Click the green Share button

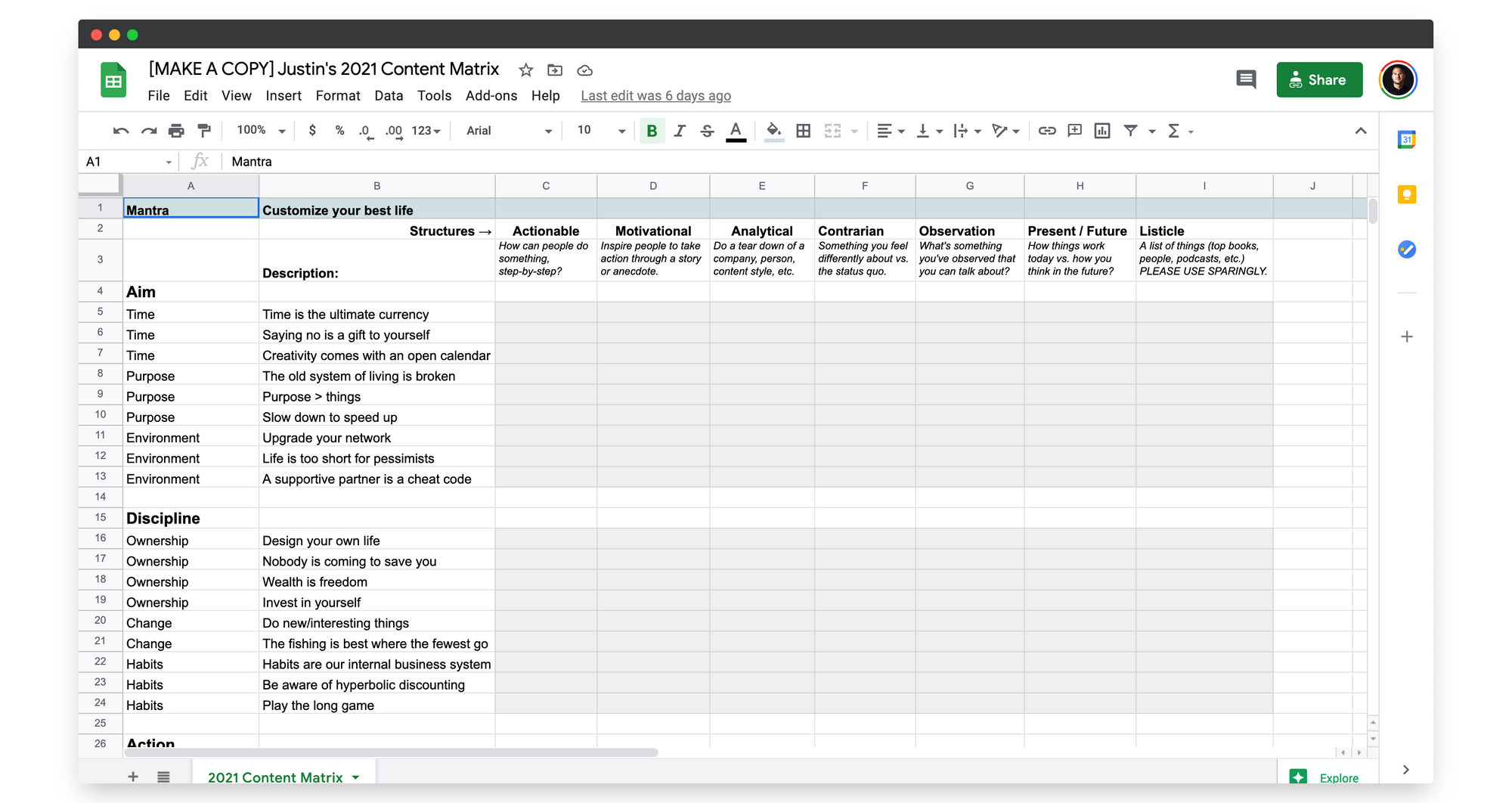[x=1318, y=80]
